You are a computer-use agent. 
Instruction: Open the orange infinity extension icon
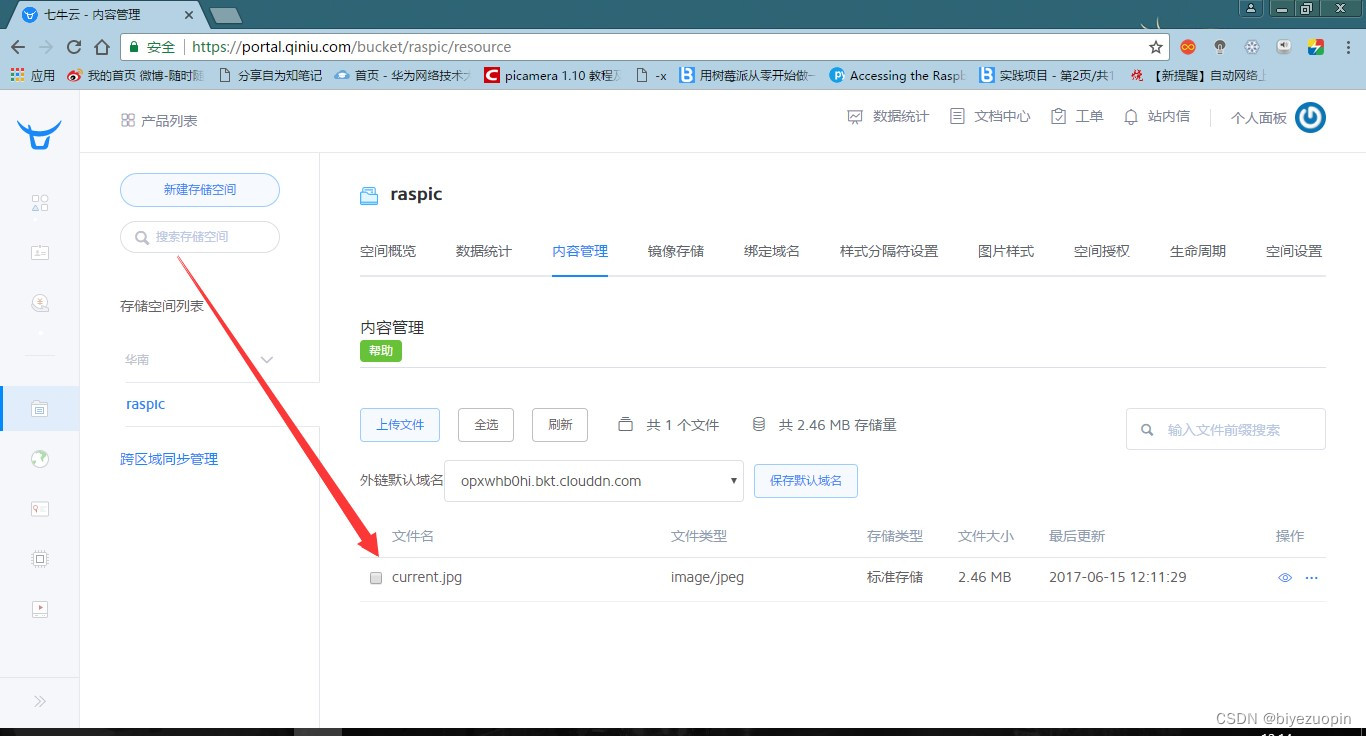pos(1188,47)
